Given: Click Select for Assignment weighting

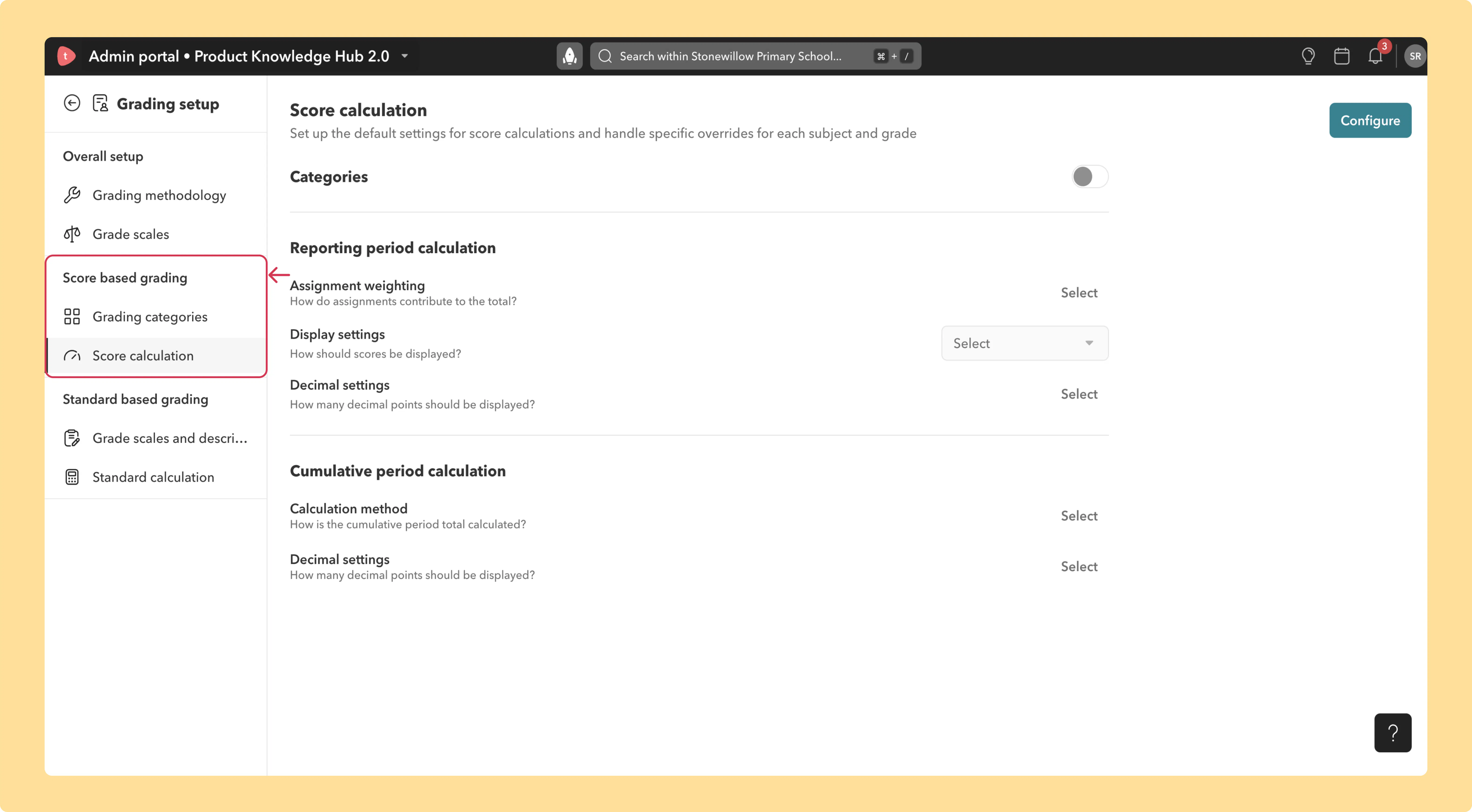Looking at the screenshot, I should [x=1079, y=293].
